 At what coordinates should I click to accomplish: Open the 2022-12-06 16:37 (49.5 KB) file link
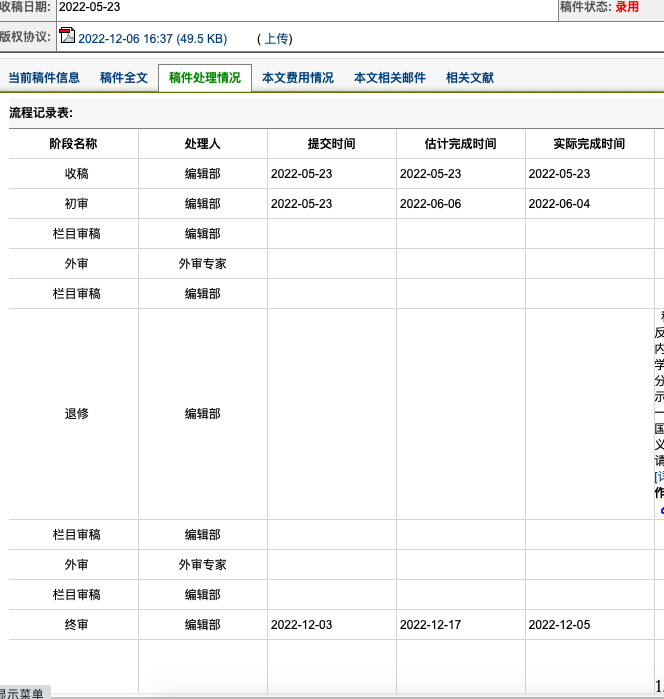[x=153, y=39]
